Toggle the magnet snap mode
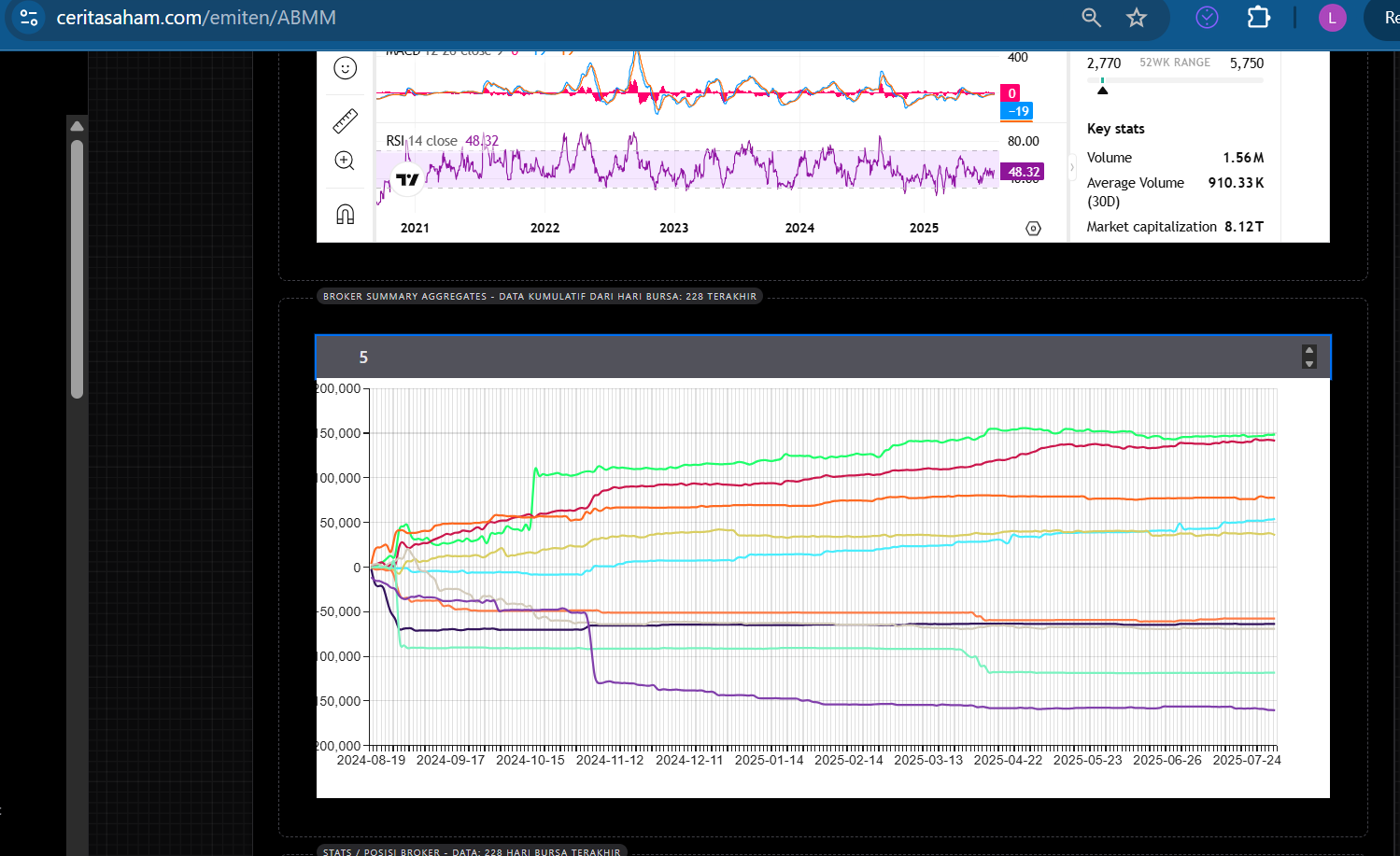Image resolution: width=1400 pixels, height=856 pixels. point(346,215)
